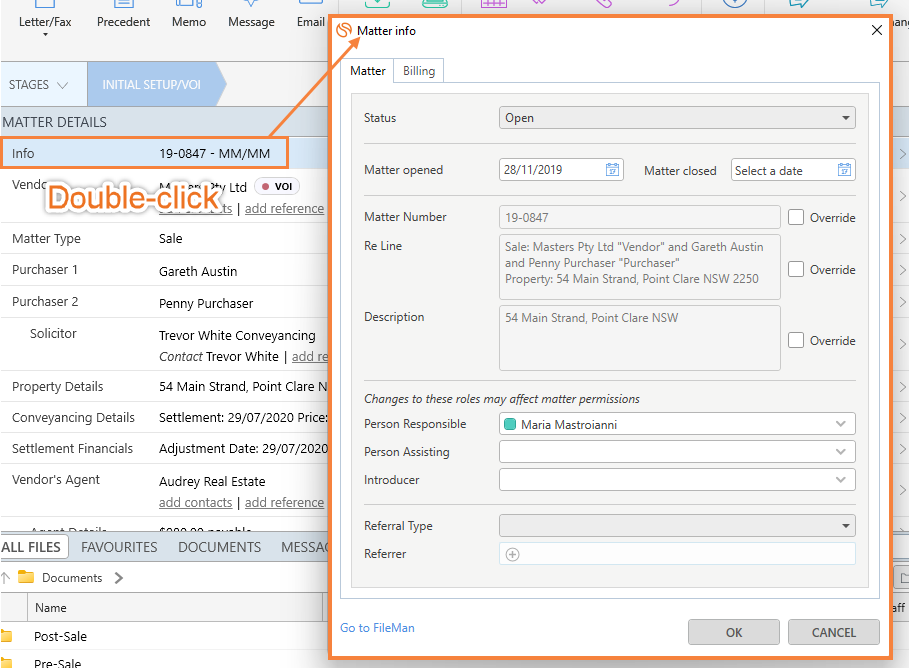Click the Post-Sale folder icon
The image size is (909, 668).
[x=8, y=636]
